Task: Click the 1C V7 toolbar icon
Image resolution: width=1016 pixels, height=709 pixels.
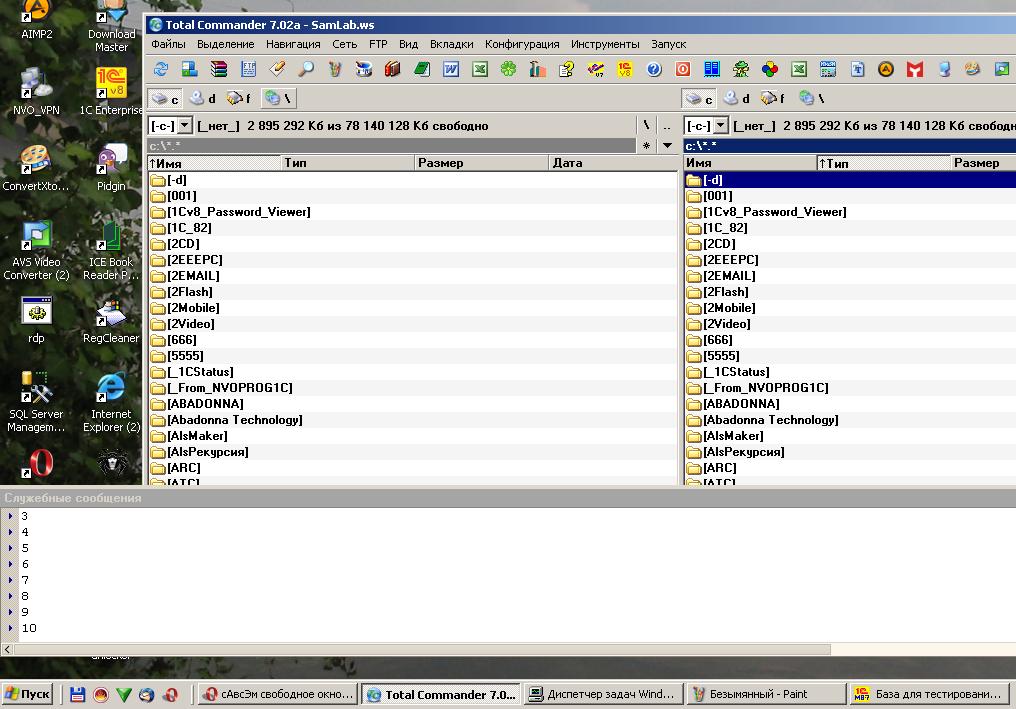Action: pyautogui.click(x=595, y=69)
